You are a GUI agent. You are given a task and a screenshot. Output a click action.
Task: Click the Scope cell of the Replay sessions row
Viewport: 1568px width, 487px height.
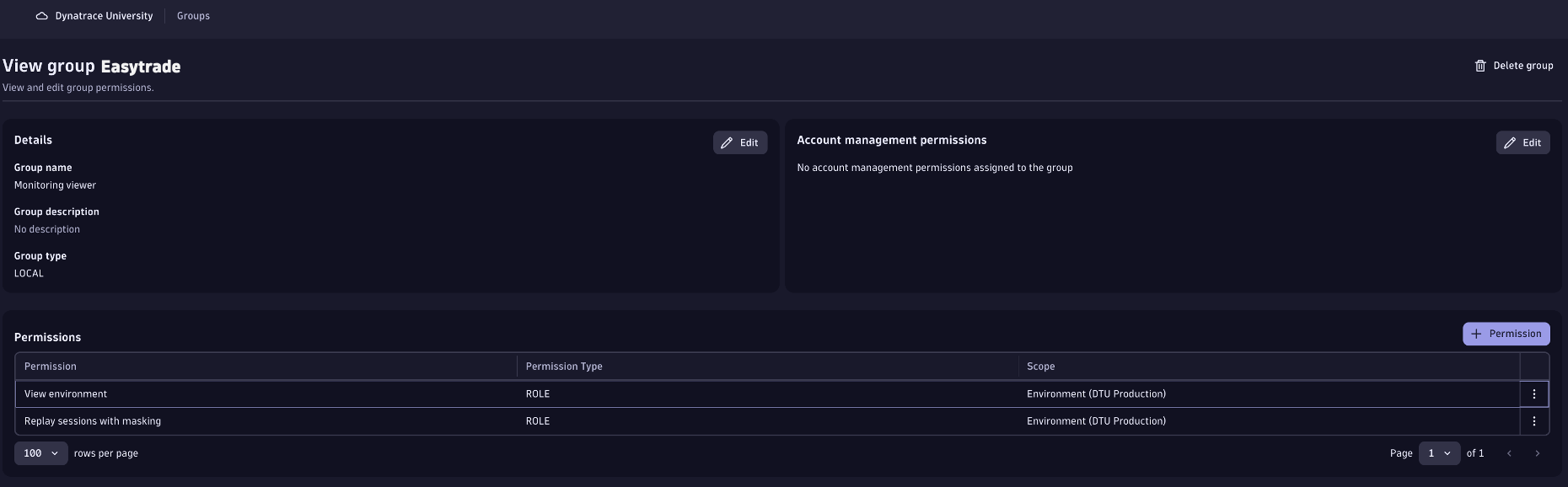tap(1096, 421)
